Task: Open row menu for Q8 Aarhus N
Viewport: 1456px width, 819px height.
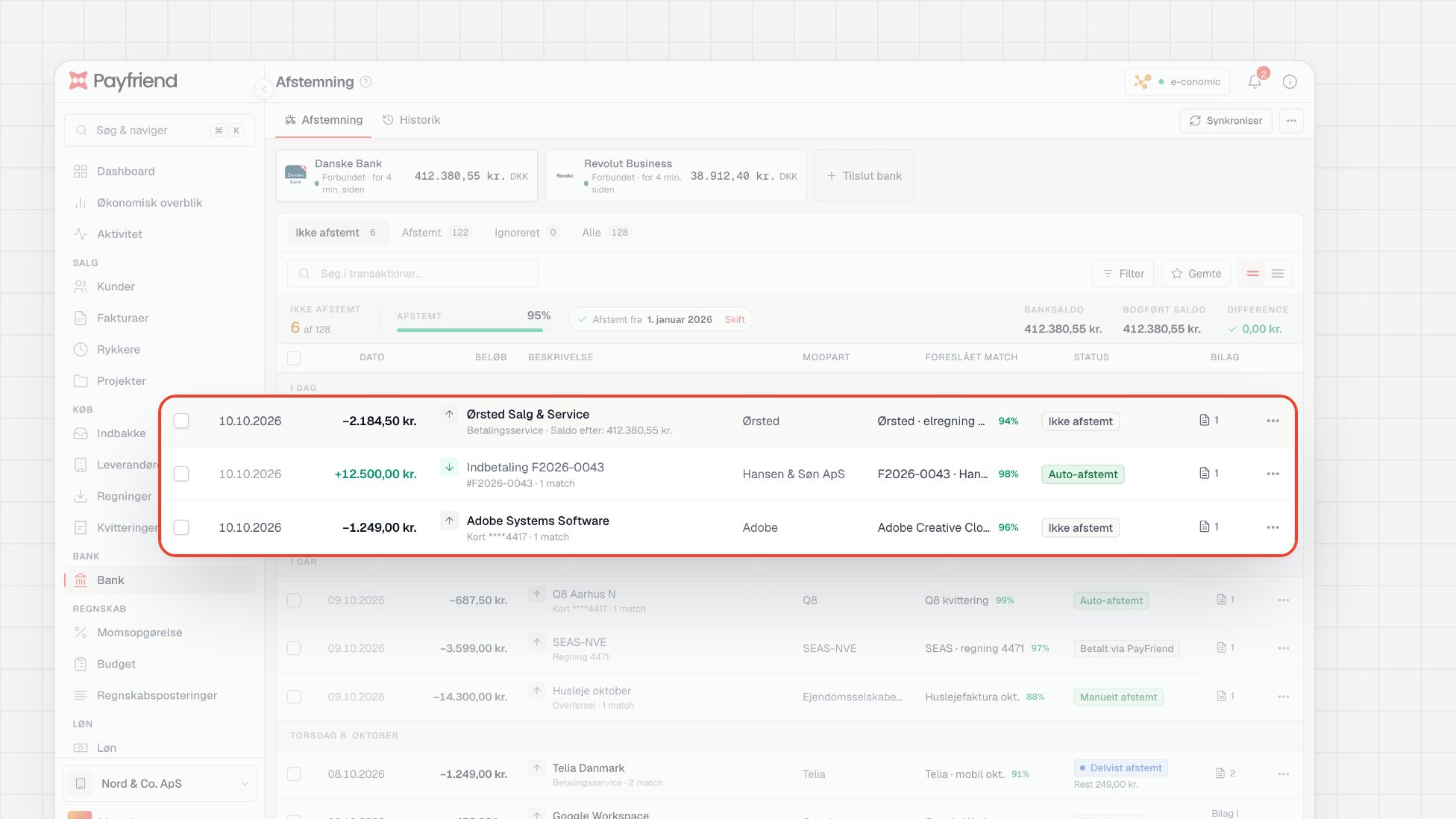Action: [x=1283, y=600]
